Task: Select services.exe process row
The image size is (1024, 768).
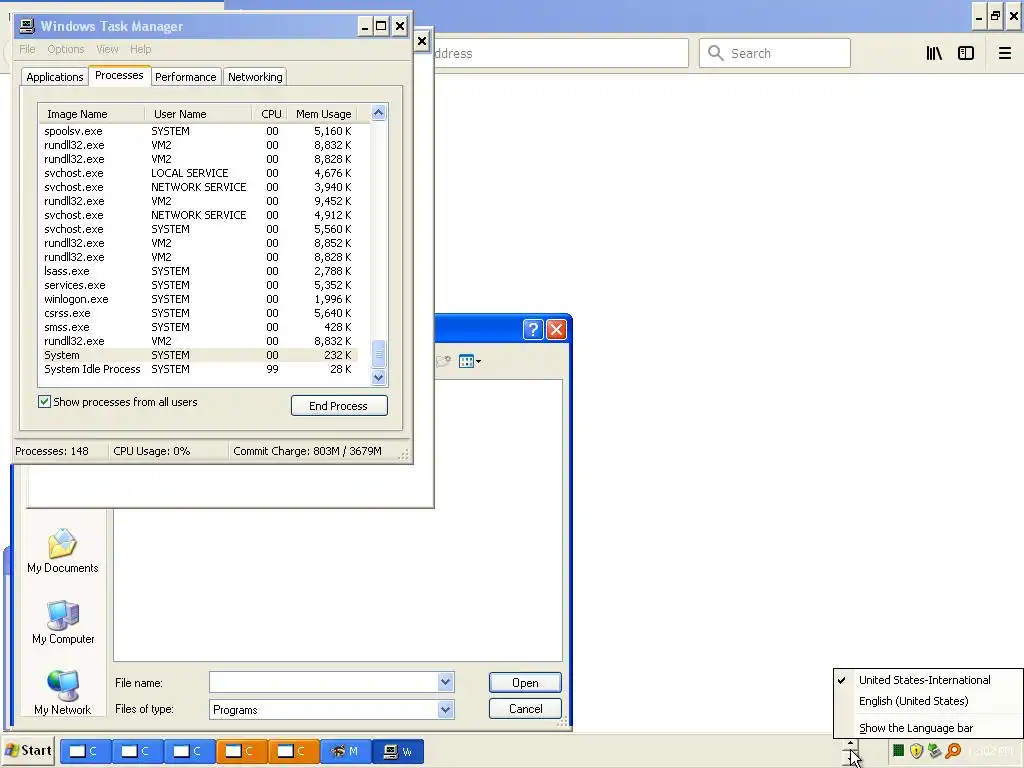Action: coord(198,285)
